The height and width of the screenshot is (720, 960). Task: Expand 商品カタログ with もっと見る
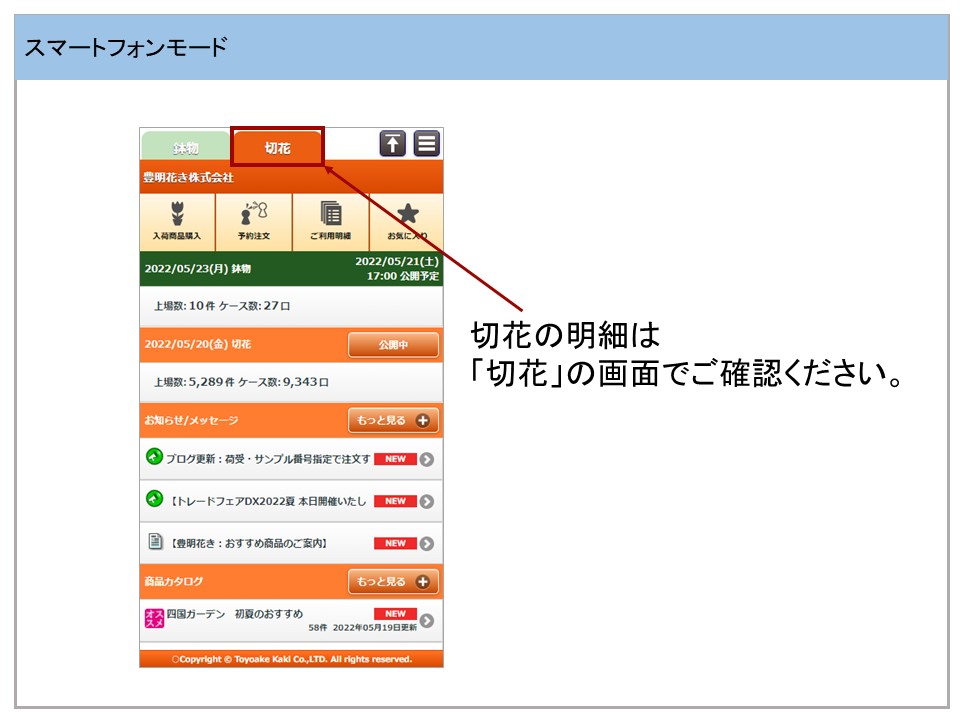coord(393,581)
